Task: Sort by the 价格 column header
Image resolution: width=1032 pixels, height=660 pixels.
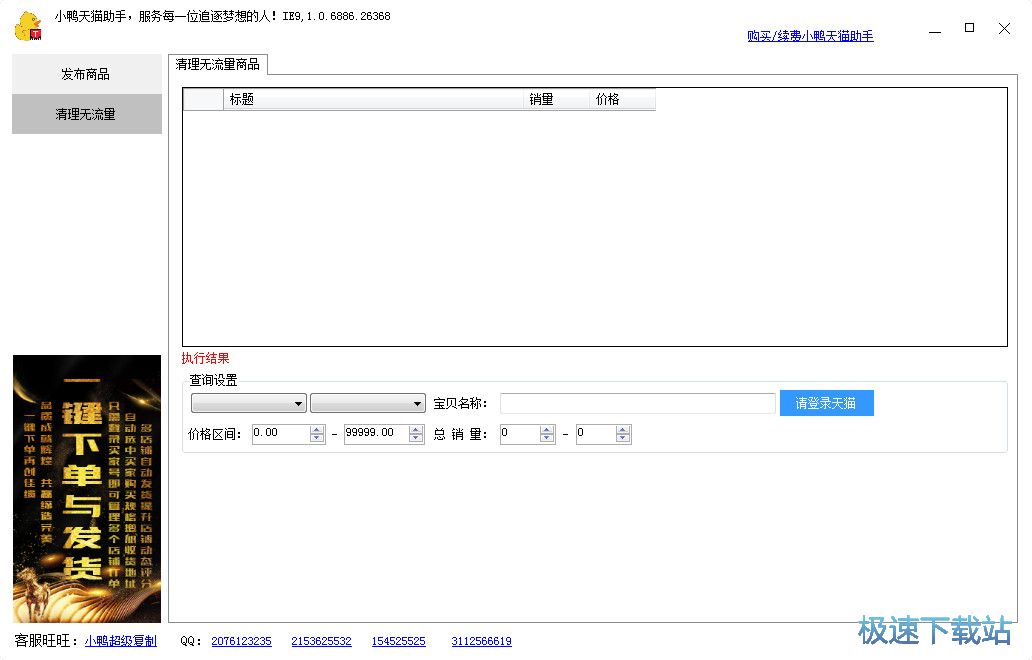Action: tap(620, 99)
